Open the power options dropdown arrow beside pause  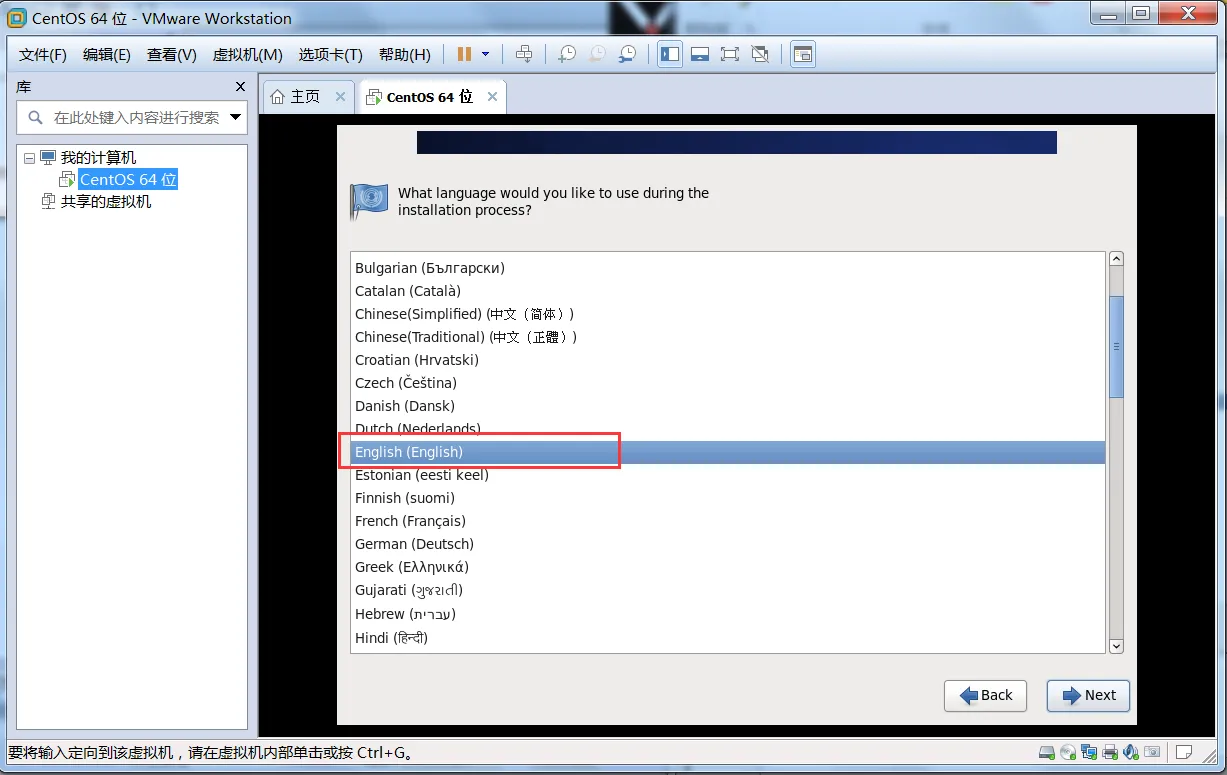click(x=486, y=54)
